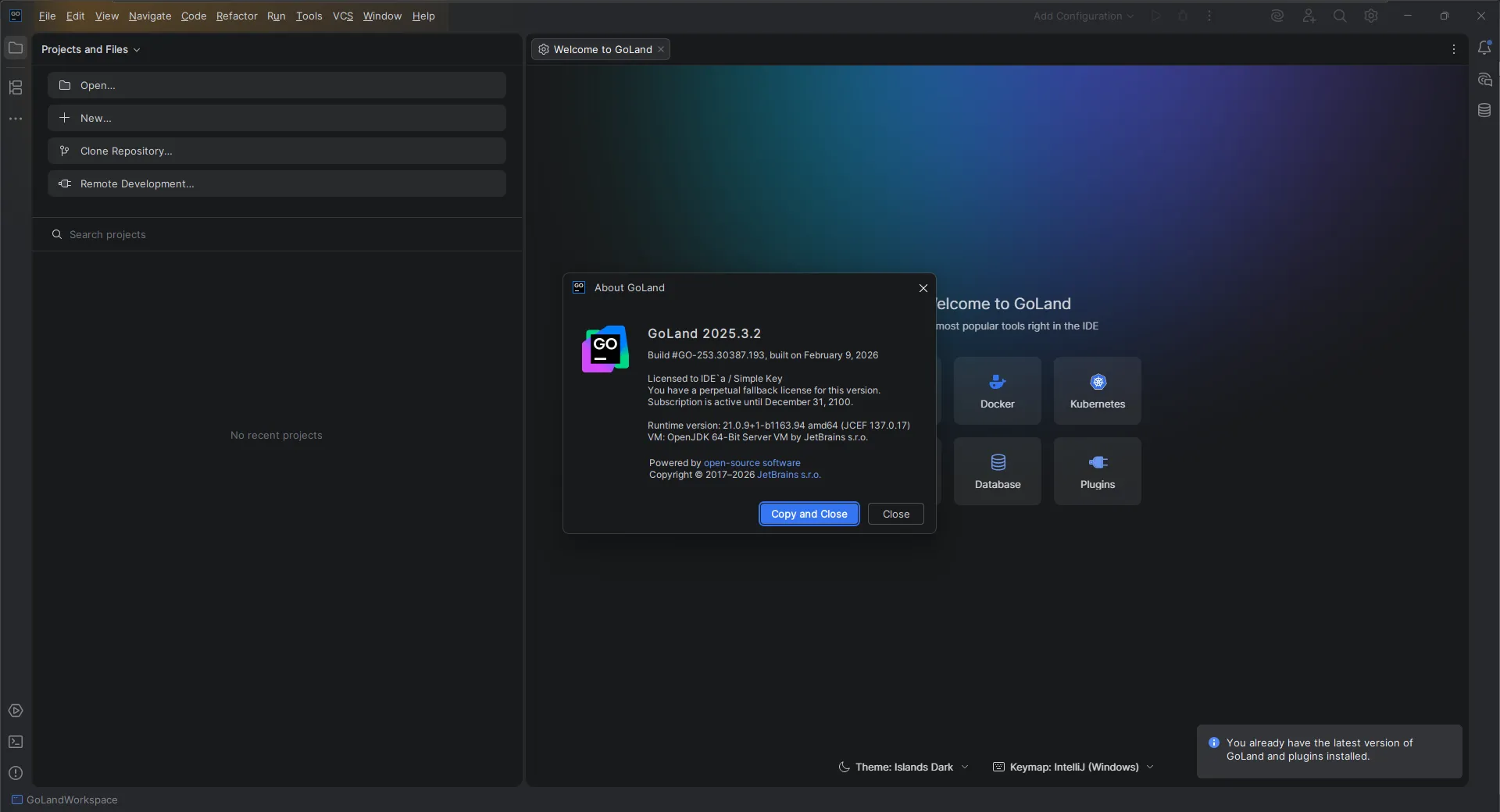The height and width of the screenshot is (812, 1500).
Task: Follow the open-source software link
Action: point(752,463)
